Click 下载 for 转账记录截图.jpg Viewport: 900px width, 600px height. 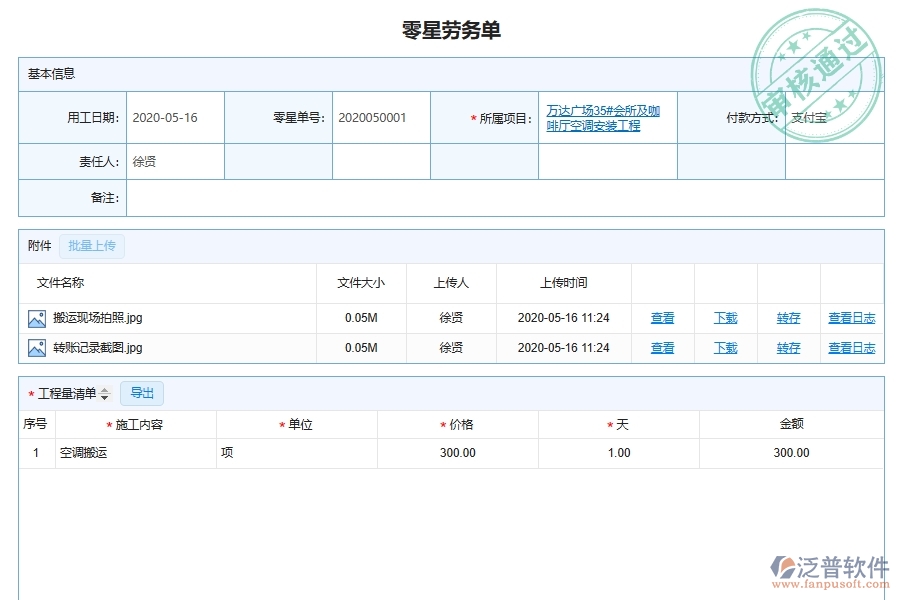725,347
